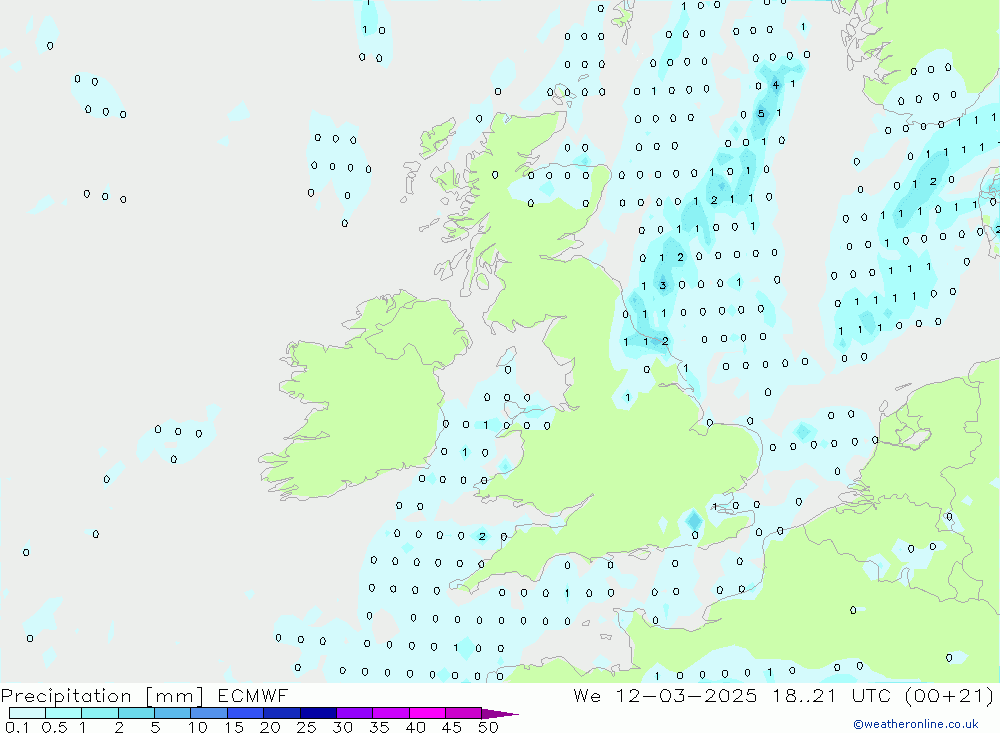Click the '0.5' legend scale label
The width and height of the screenshot is (1000, 733).
(54, 727)
